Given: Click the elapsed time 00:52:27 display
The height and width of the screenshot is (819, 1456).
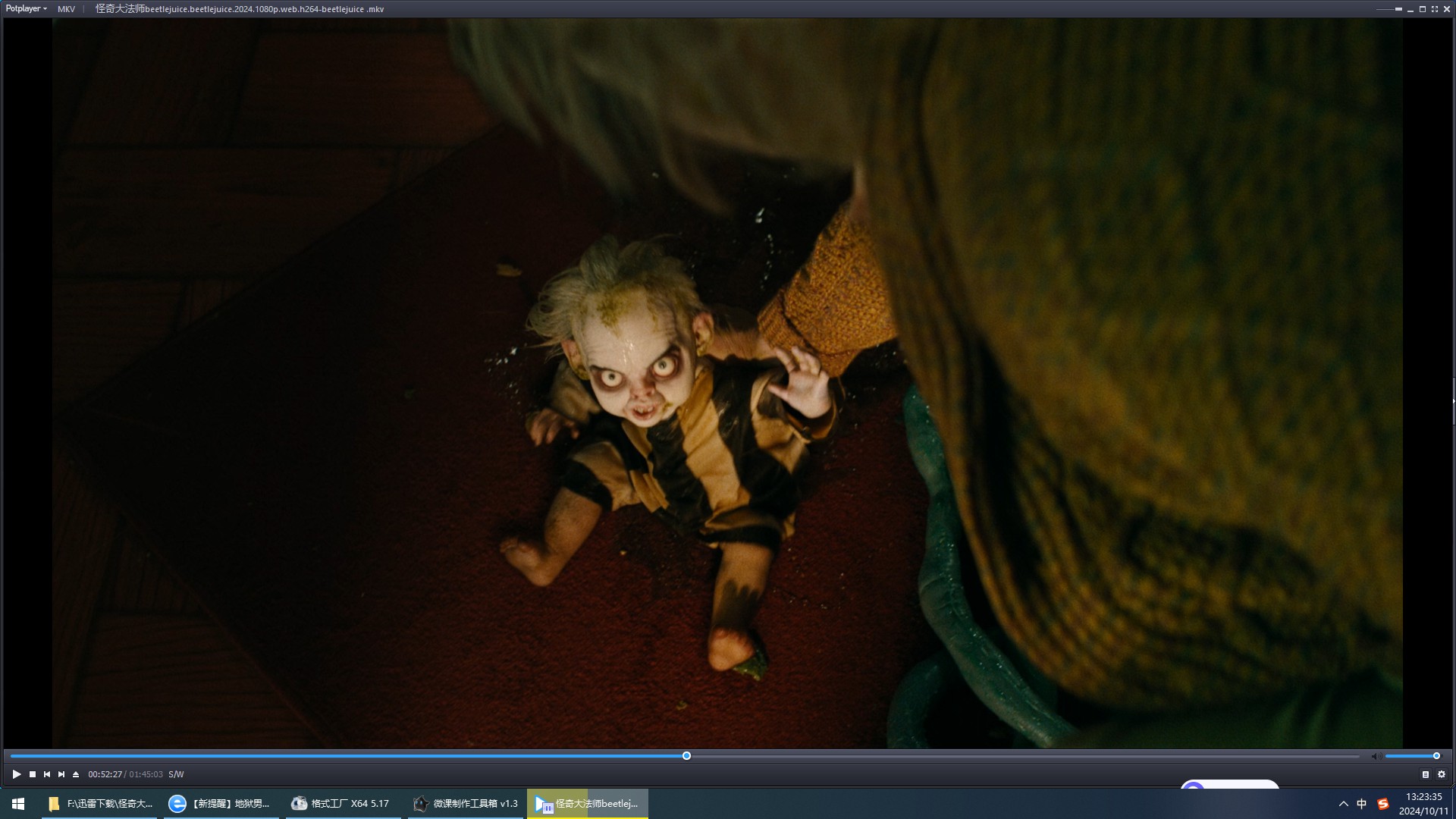Looking at the screenshot, I should [x=105, y=774].
